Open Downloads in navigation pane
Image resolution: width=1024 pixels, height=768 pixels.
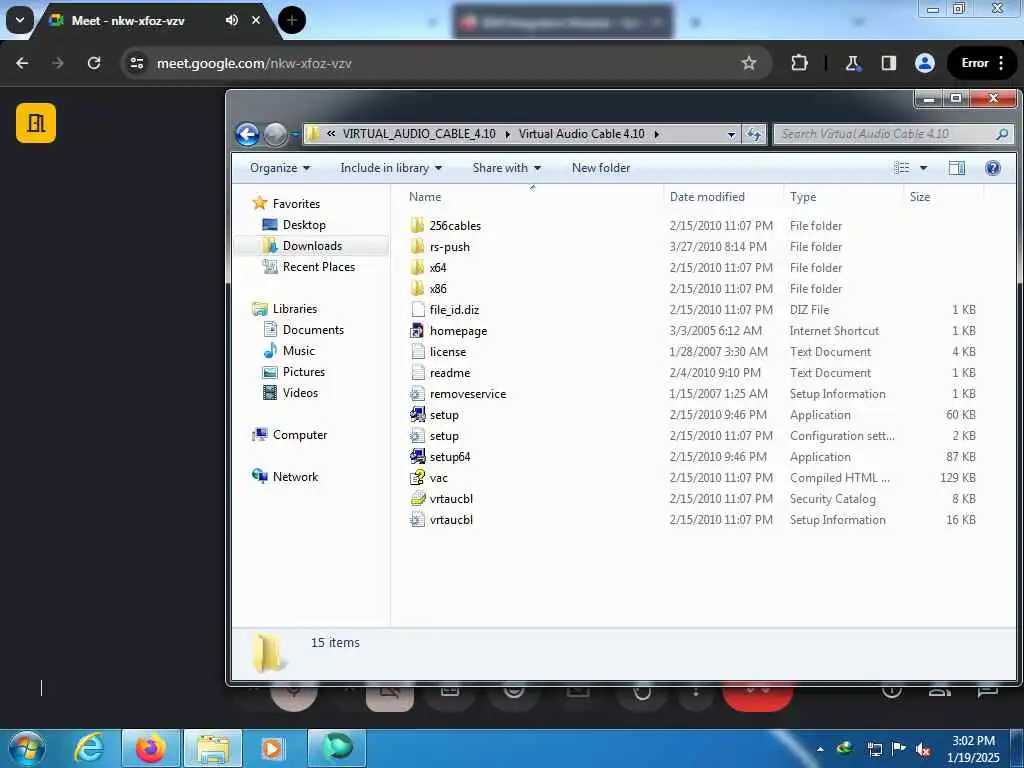[x=312, y=246]
